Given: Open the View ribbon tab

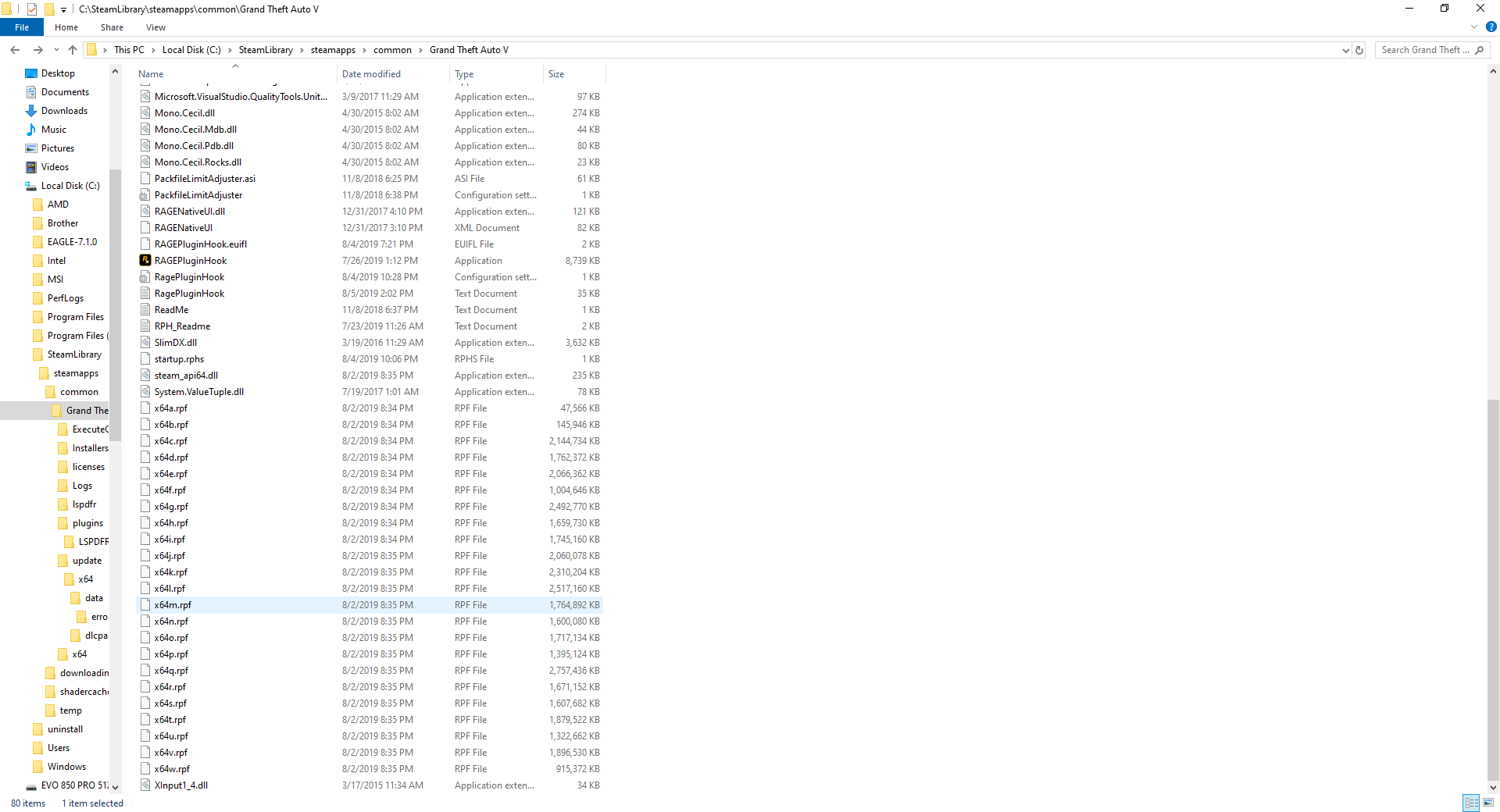Looking at the screenshot, I should [155, 27].
